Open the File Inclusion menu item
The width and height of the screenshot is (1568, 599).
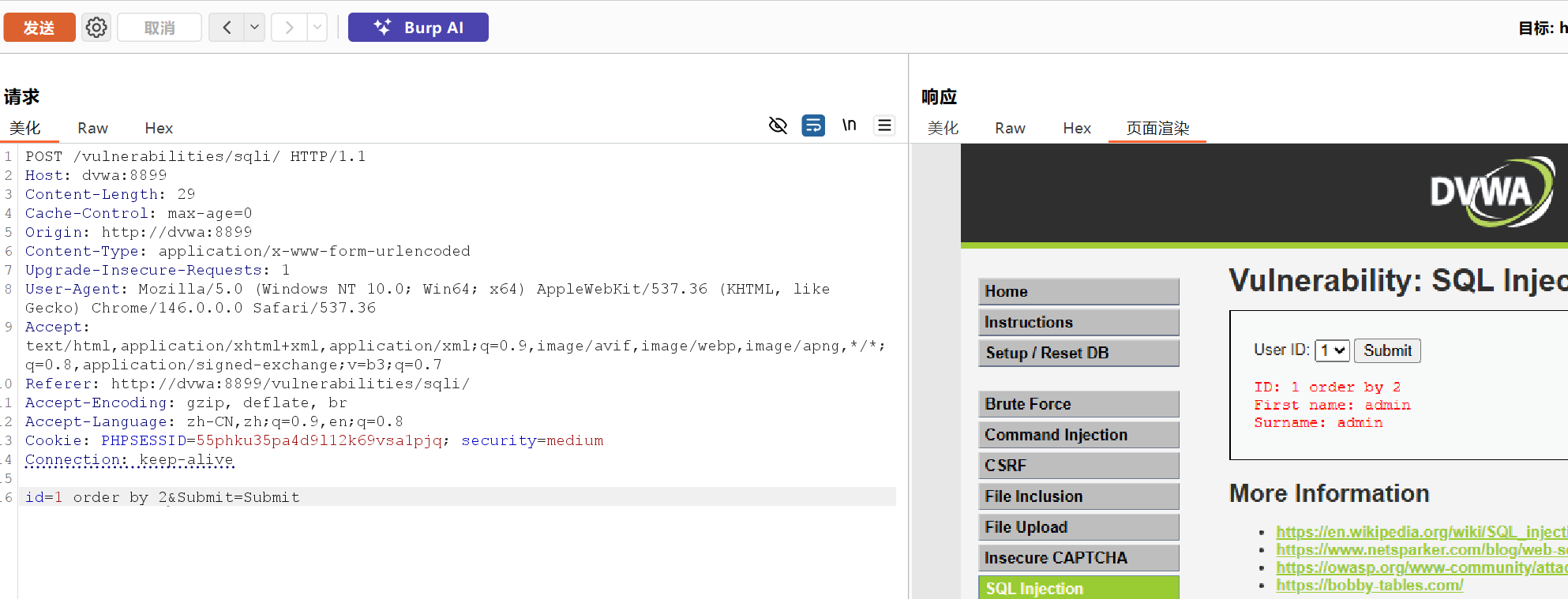coord(1078,496)
